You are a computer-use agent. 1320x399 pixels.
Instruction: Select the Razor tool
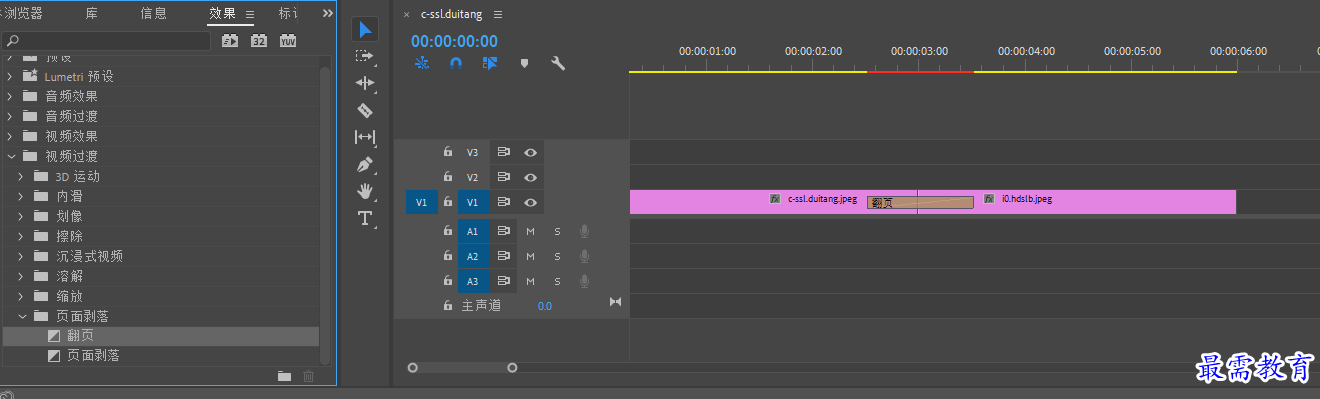[x=365, y=110]
